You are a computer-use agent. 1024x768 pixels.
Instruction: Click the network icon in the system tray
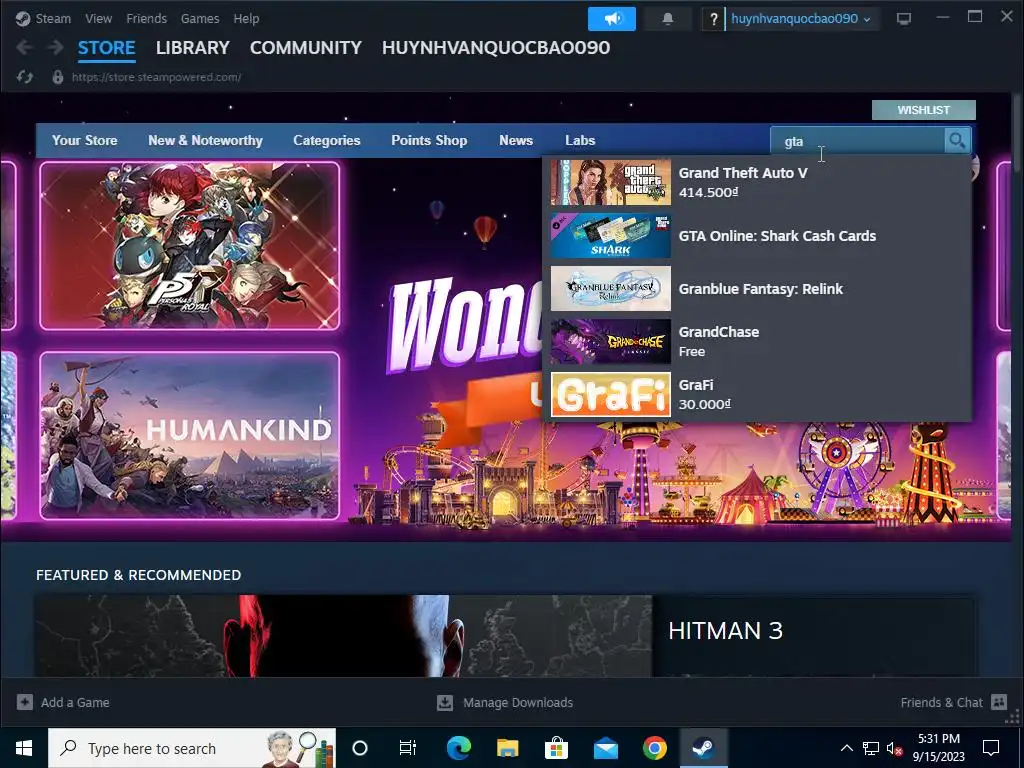tap(871, 748)
